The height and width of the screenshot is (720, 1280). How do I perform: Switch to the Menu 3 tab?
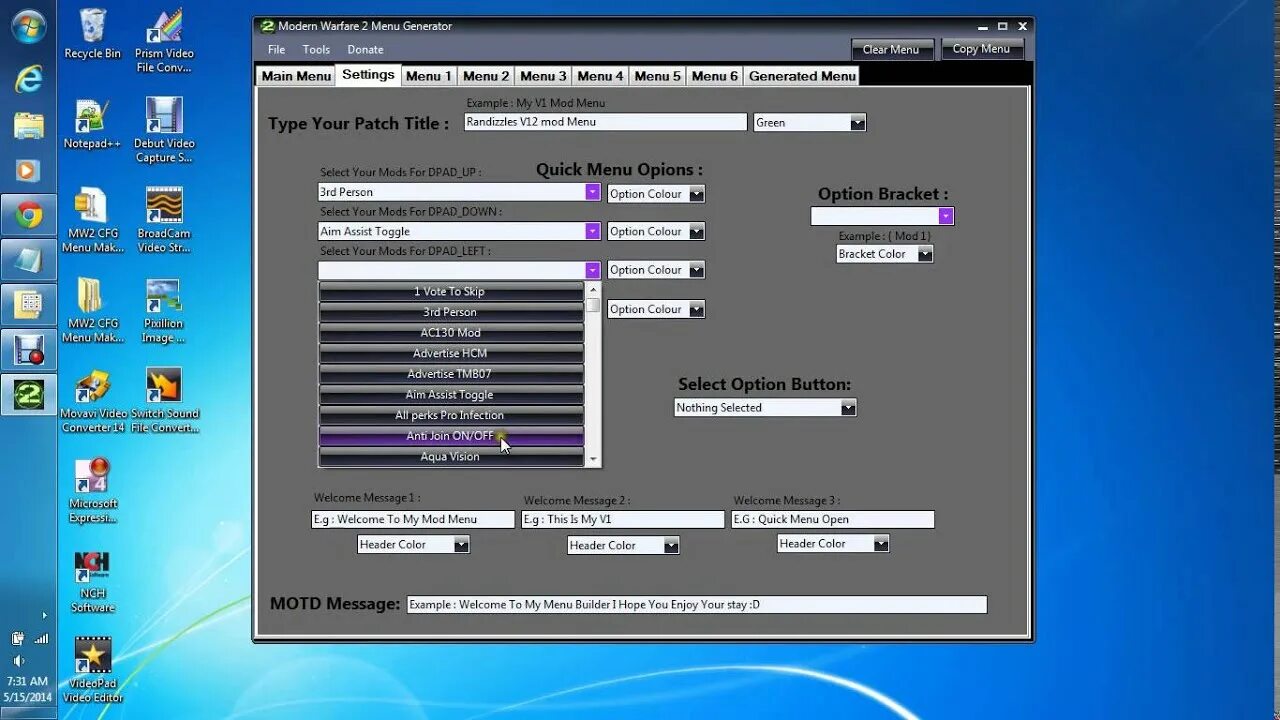(543, 76)
